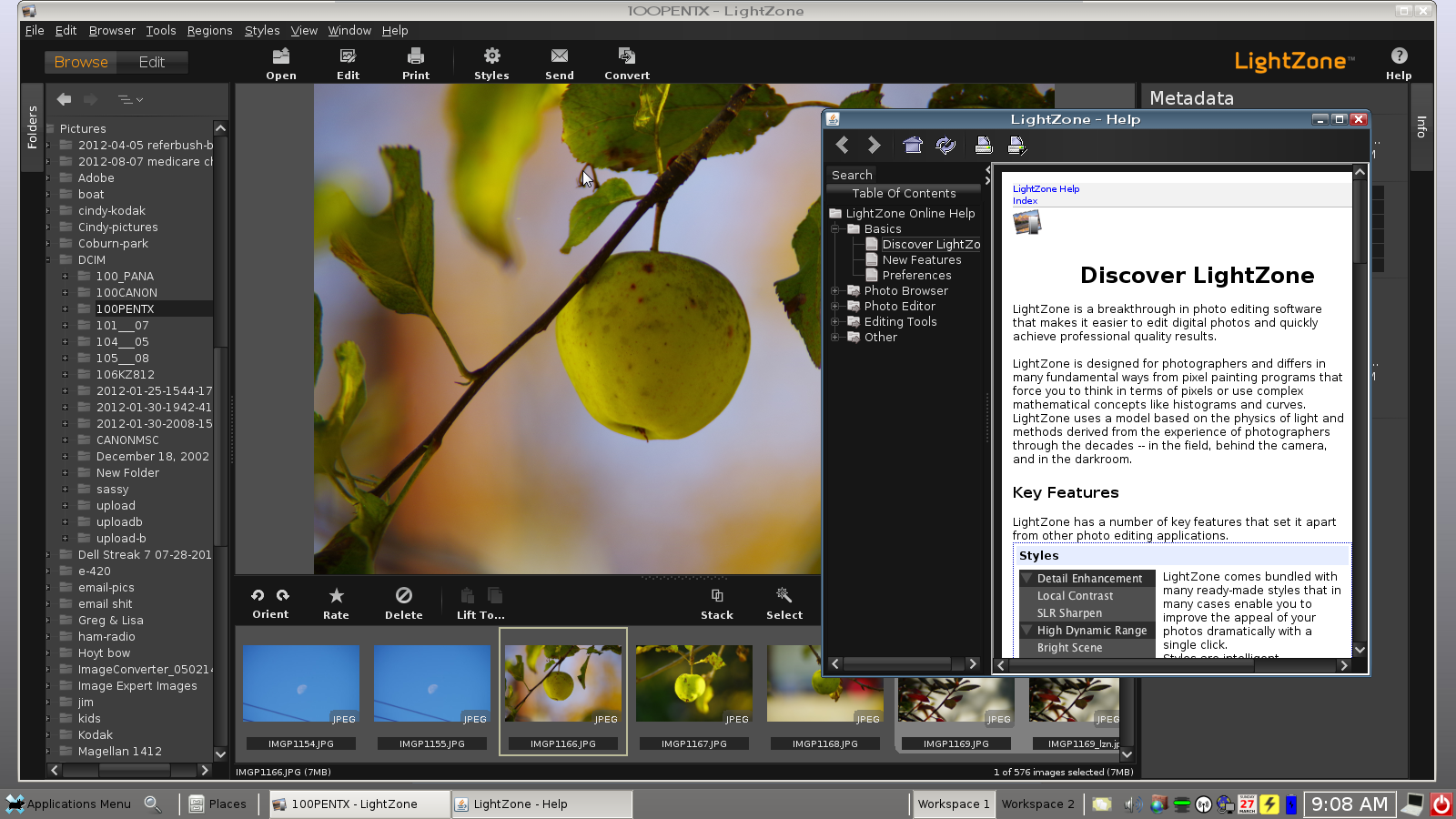Click the Stack icon
The width and height of the screenshot is (1456, 819).
coord(717,595)
